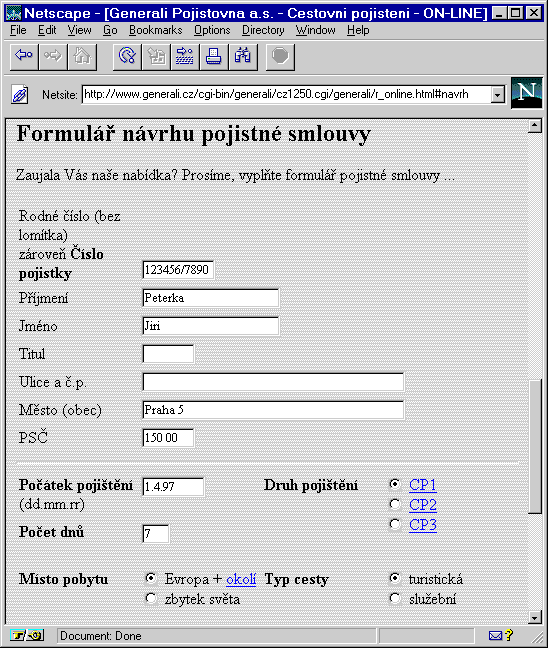Viewport: 548px width, 648px height.
Task: Open the Options menu
Action: point(212,30)
